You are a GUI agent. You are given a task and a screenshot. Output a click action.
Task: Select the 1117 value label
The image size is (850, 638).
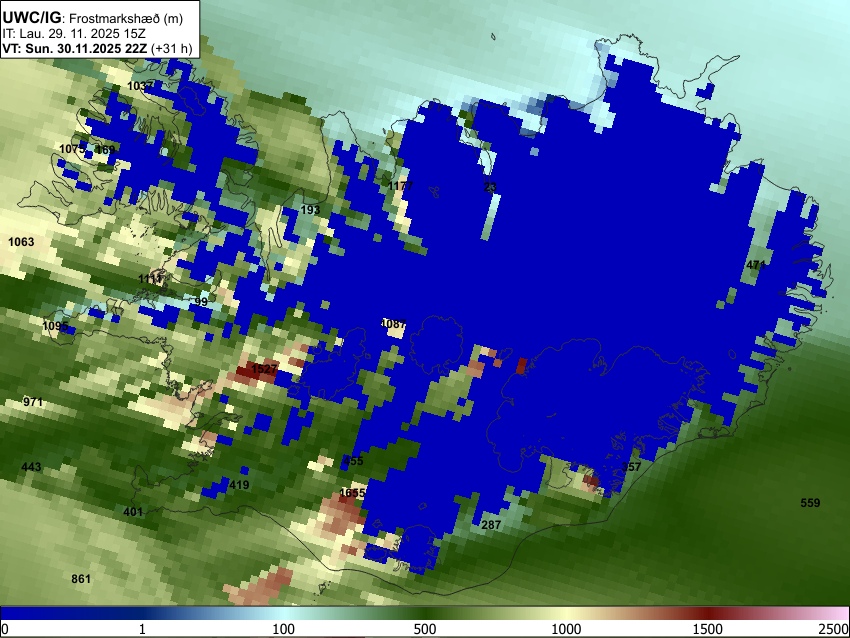151,279
